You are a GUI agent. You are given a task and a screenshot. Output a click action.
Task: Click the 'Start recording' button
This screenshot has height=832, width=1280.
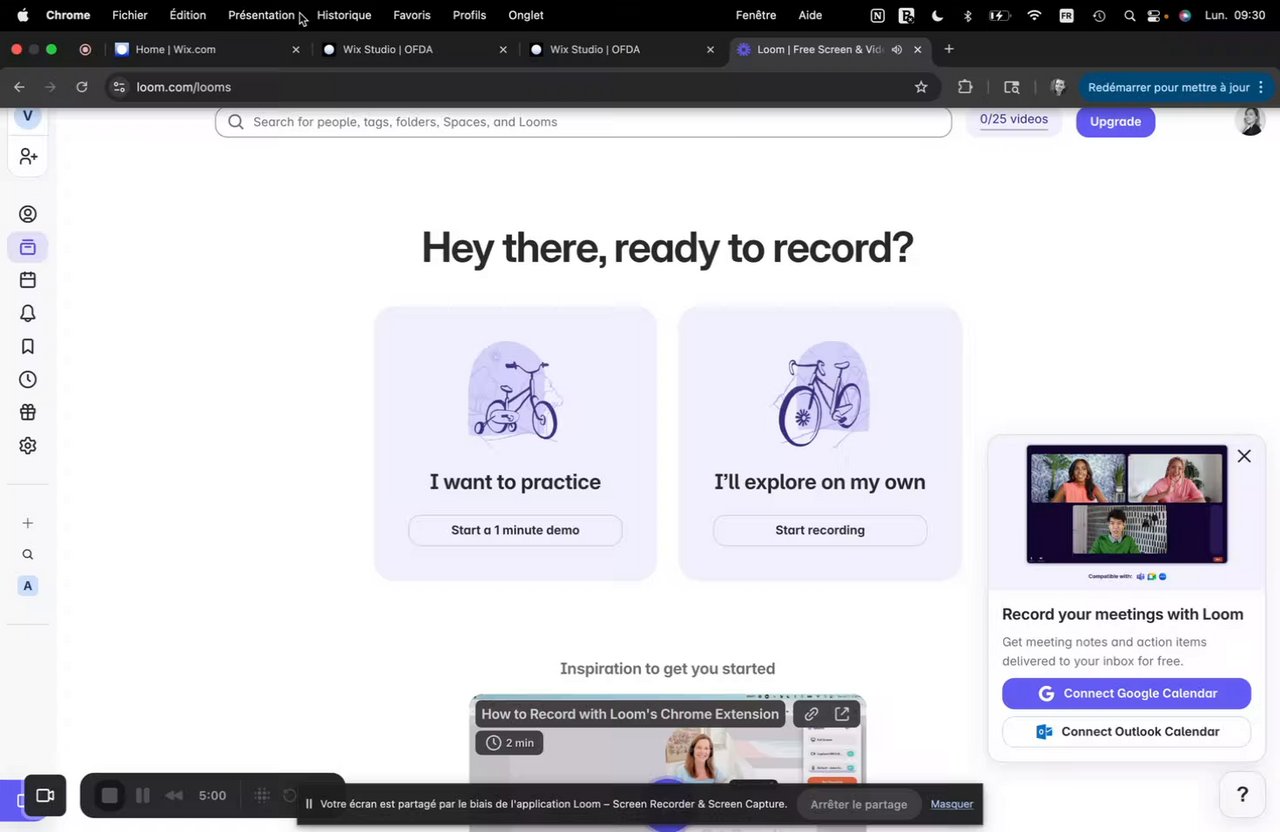(820, 530)
